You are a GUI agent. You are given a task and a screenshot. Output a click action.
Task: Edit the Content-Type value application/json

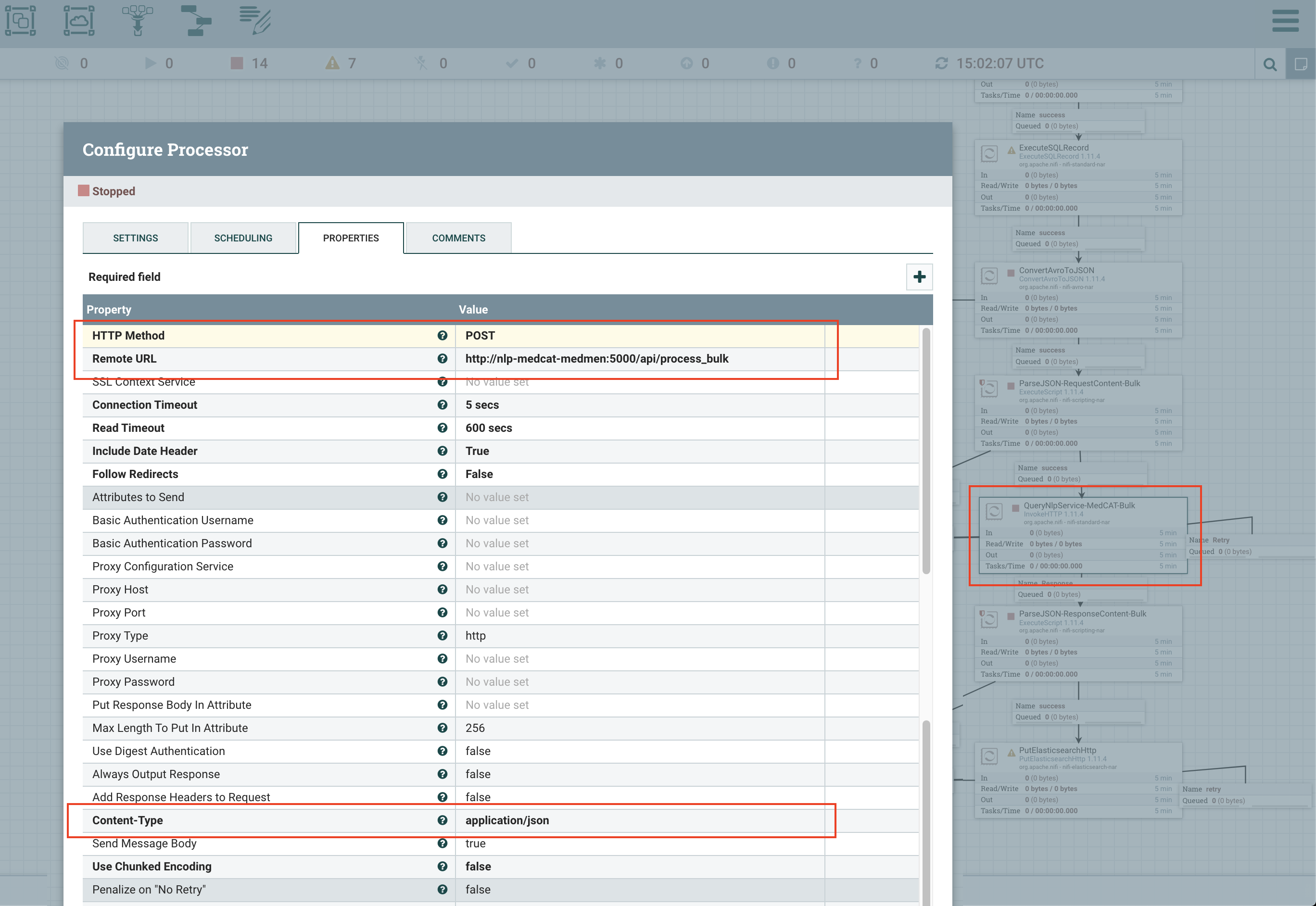640,820
